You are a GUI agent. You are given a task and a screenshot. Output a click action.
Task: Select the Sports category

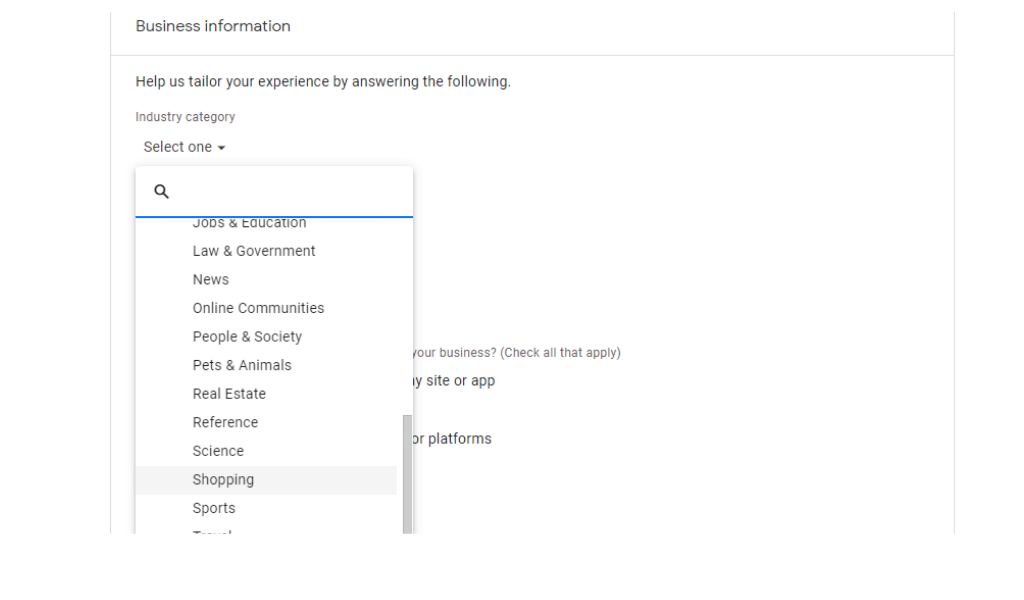pos(214,508)
